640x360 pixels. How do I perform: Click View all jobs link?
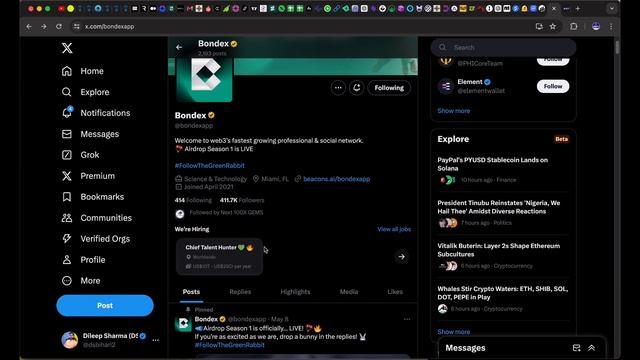pyautogui.click(x=394, y=229)
